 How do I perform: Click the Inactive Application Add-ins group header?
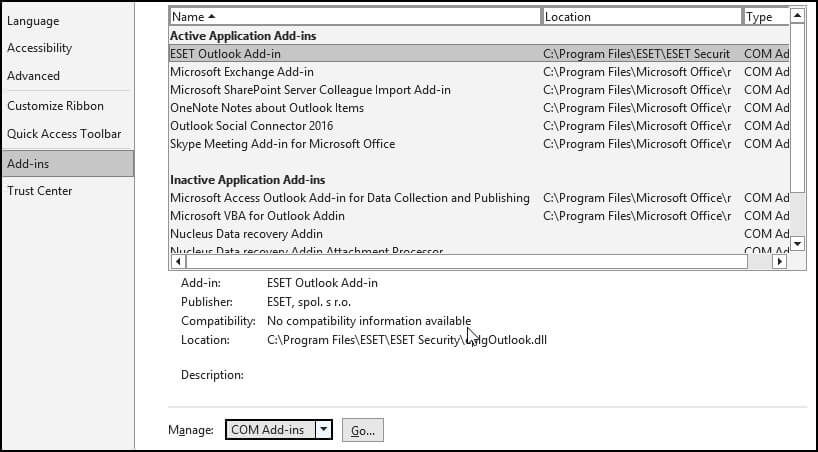tap(248, 180)
